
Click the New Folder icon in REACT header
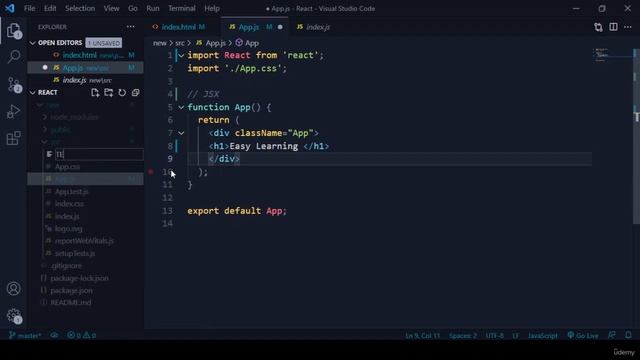[x=109, y=93]
